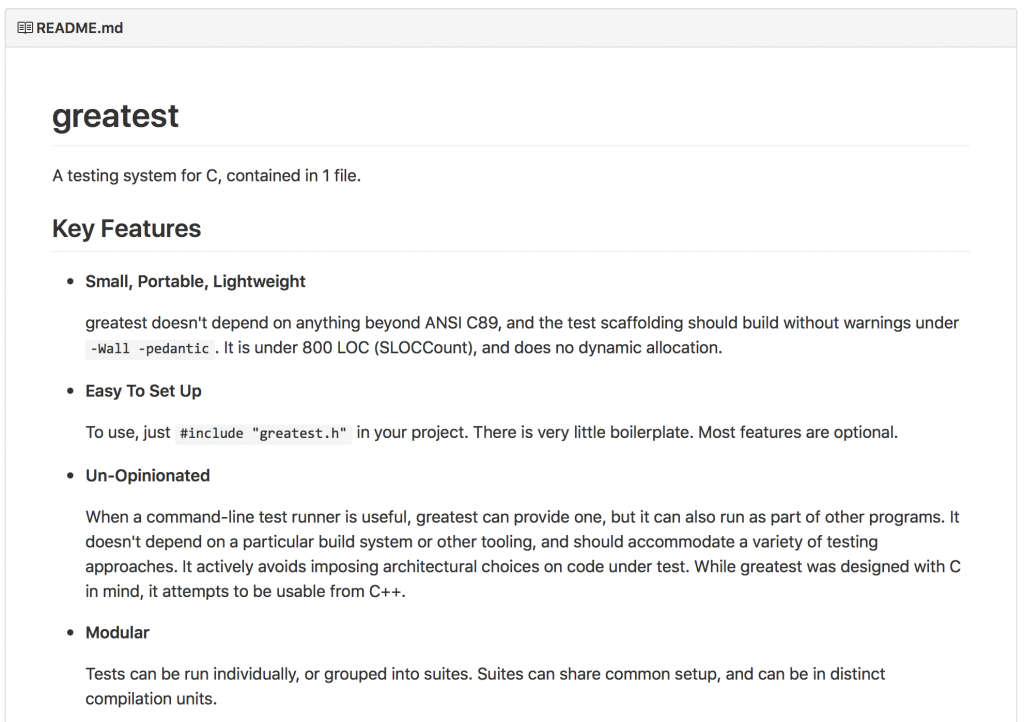The width and height of the screenshot is (1024, 722).
Task: Select the Un-Opinionated bullet heading
Action: pyautogui.click(x=148, y=475)
